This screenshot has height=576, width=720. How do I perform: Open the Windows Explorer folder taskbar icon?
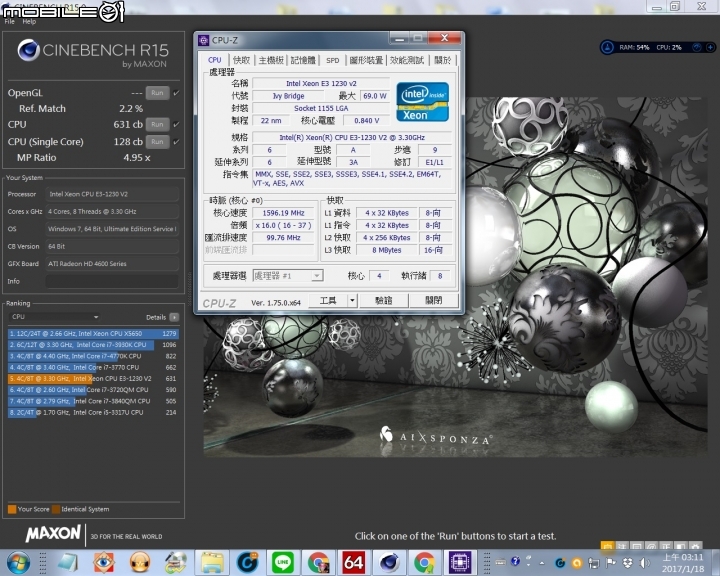(212, 563)
